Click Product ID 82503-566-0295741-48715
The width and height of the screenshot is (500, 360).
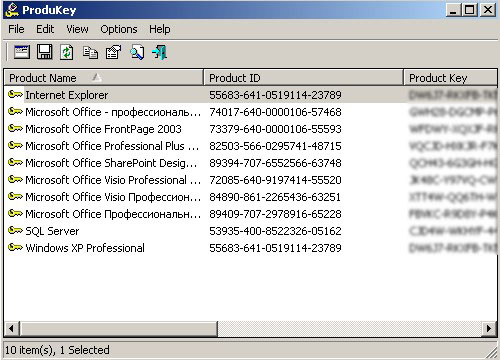pos(275,146)
